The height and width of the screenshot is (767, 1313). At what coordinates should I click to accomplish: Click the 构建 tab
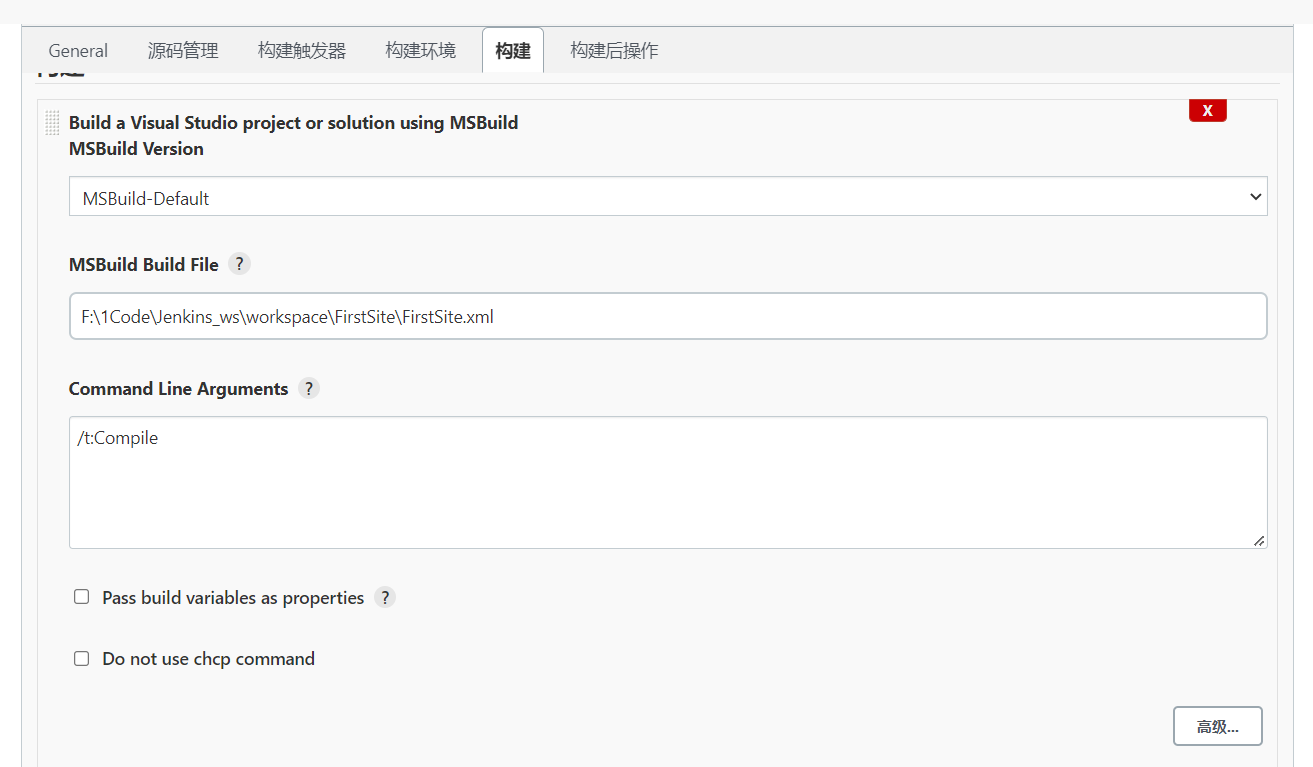(x=513, y=51)
